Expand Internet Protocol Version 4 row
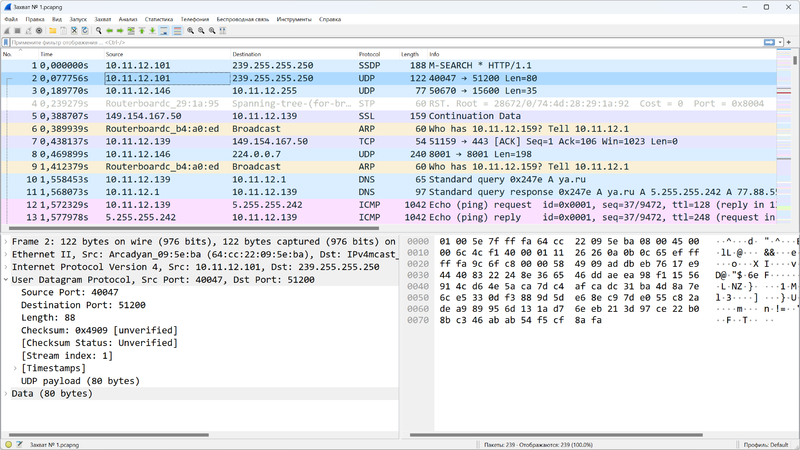 pos(6,267)
